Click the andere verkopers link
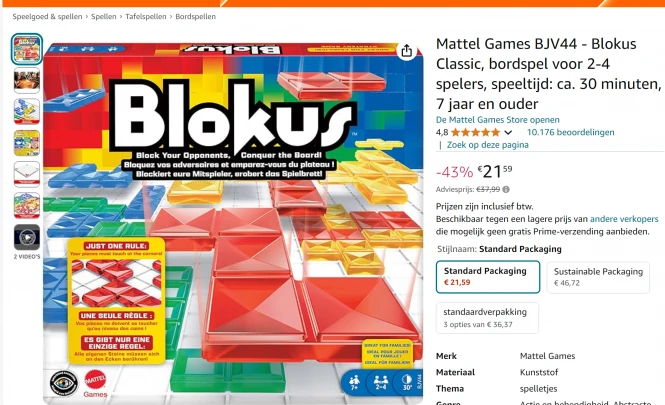665x405 pixels. (624, 219)
